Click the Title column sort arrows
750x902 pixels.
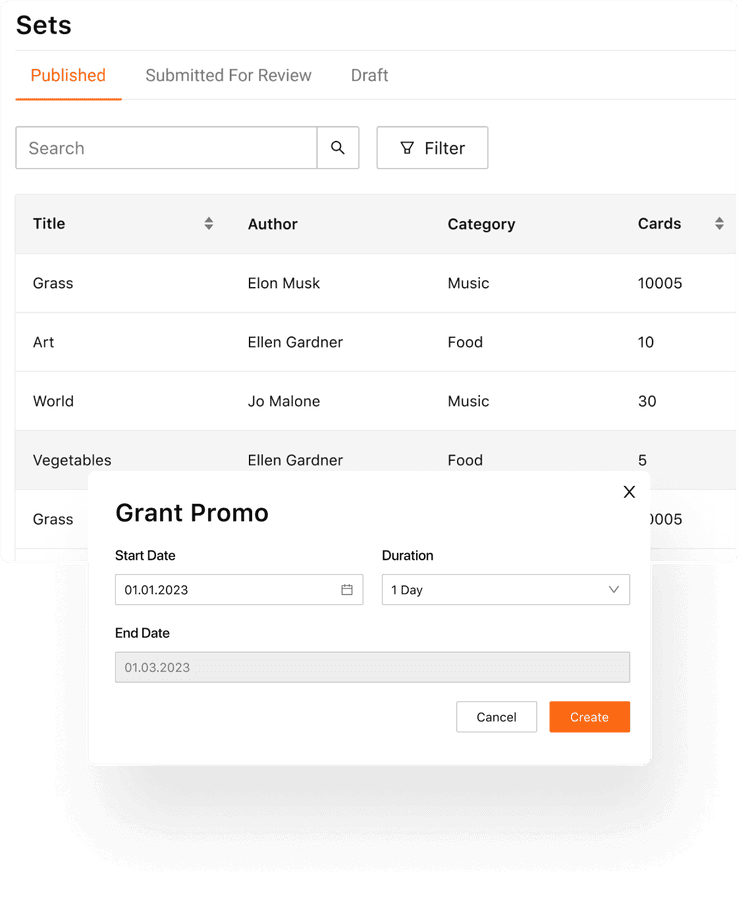click(x=208, y=224)
